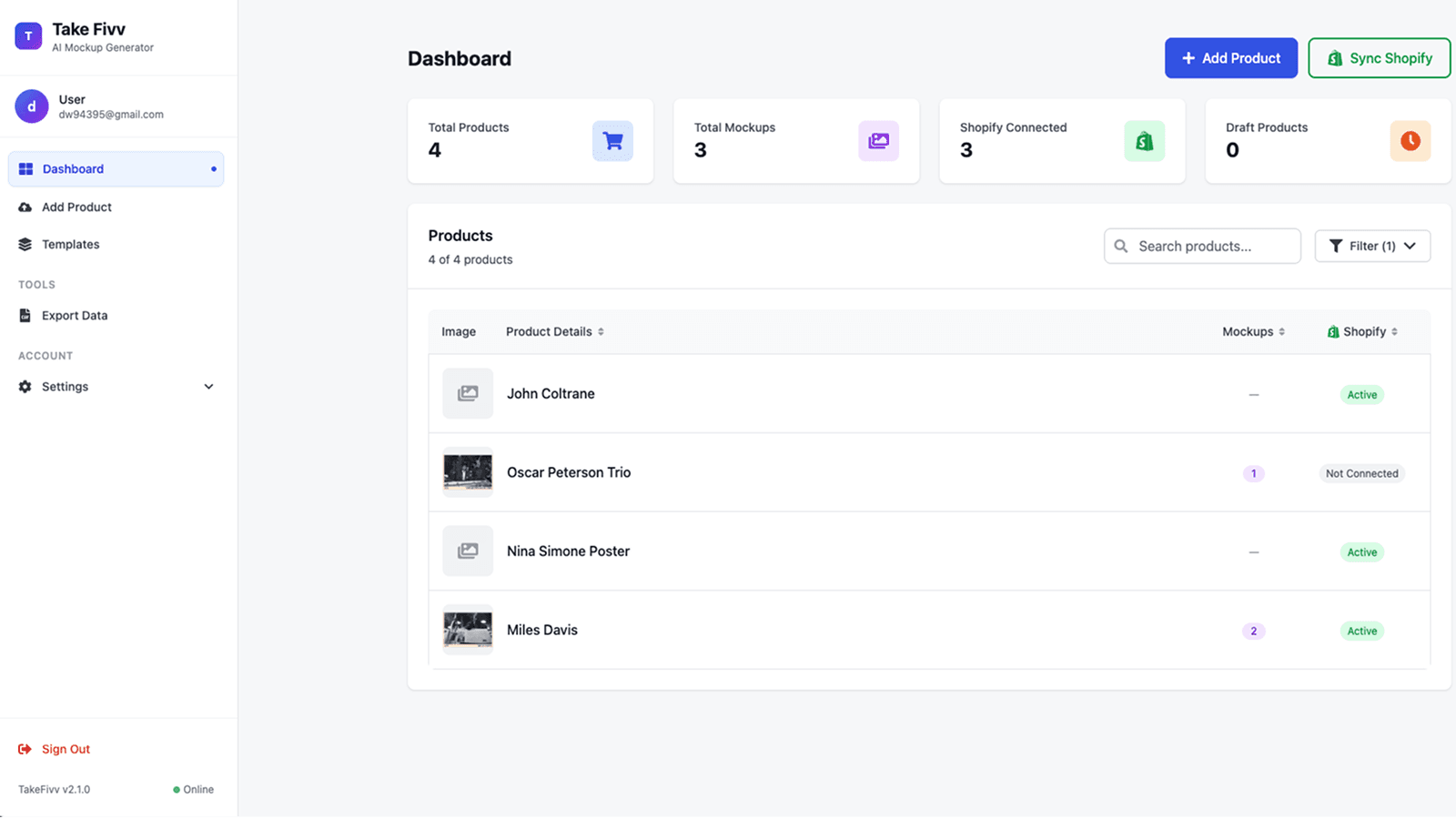Open Templates in the sidebar
The width and height of the screenshot is (1456, 819).
pos(116,245)
